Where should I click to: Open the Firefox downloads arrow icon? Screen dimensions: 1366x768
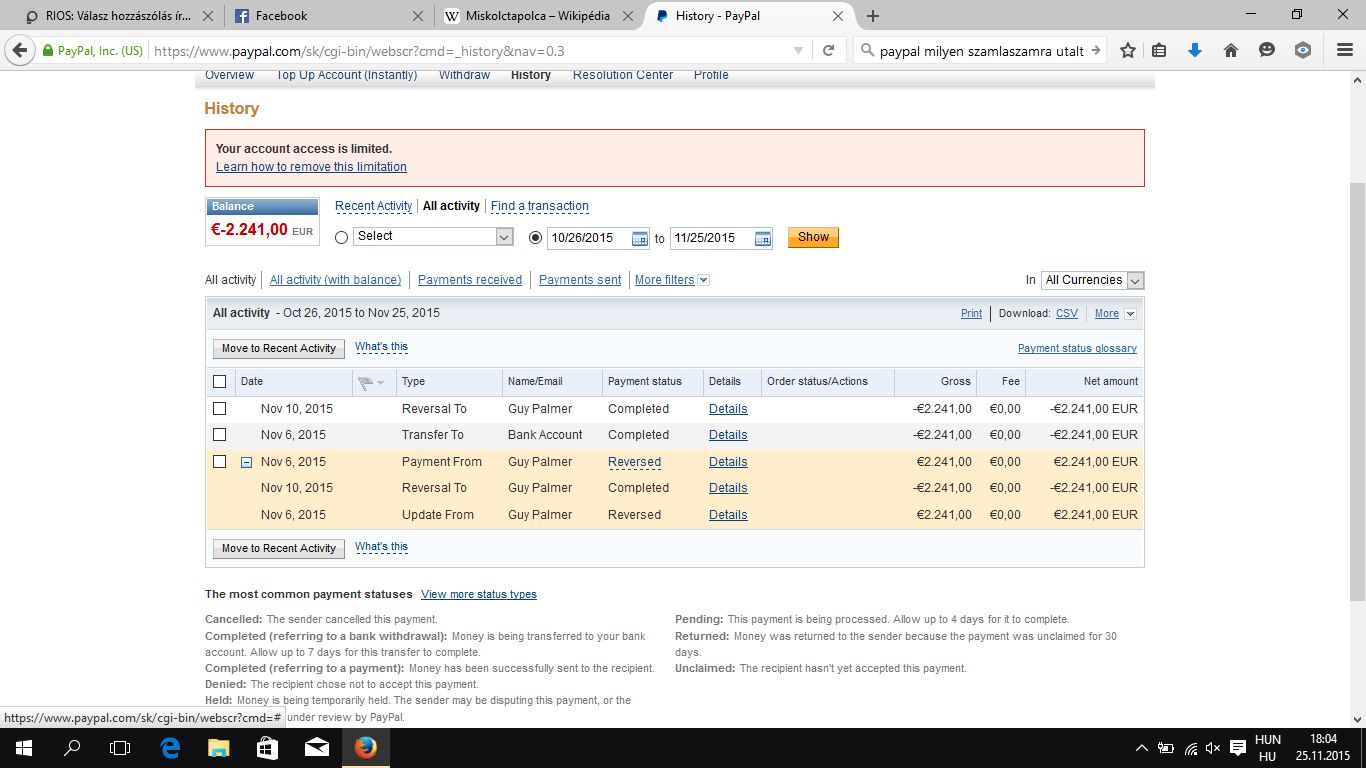coord(1194,50)
